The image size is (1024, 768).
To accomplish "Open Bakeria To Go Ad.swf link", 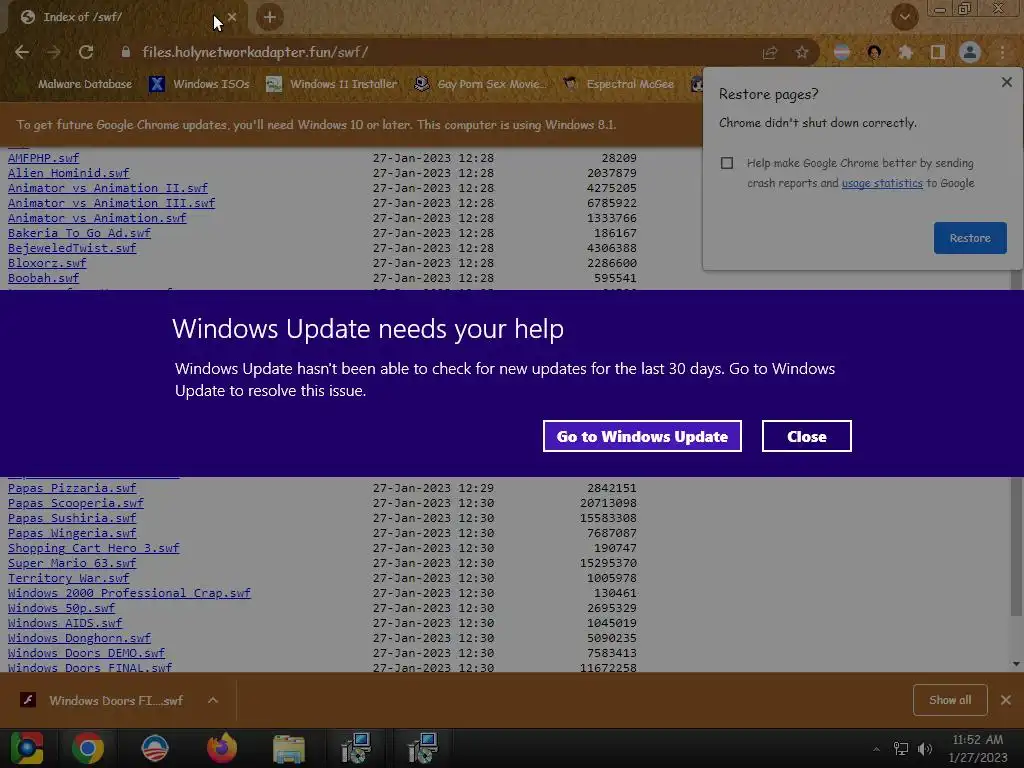I will (x=79, y=233).
